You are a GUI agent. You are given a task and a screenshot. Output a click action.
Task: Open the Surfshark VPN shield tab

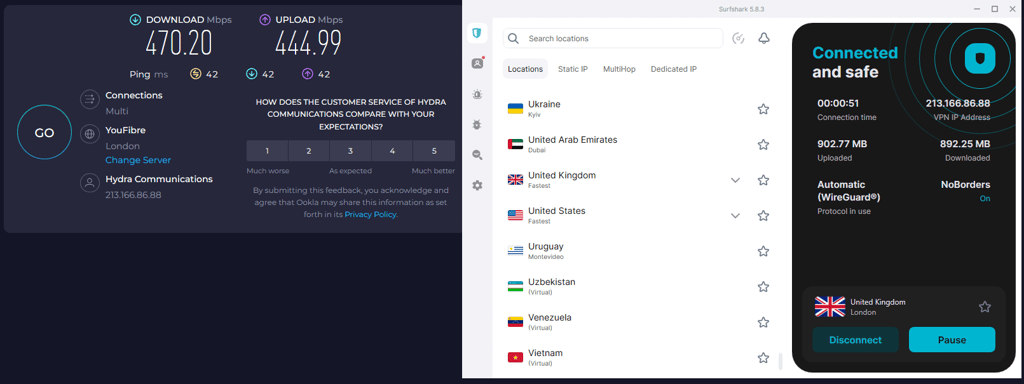click(477, 34)
